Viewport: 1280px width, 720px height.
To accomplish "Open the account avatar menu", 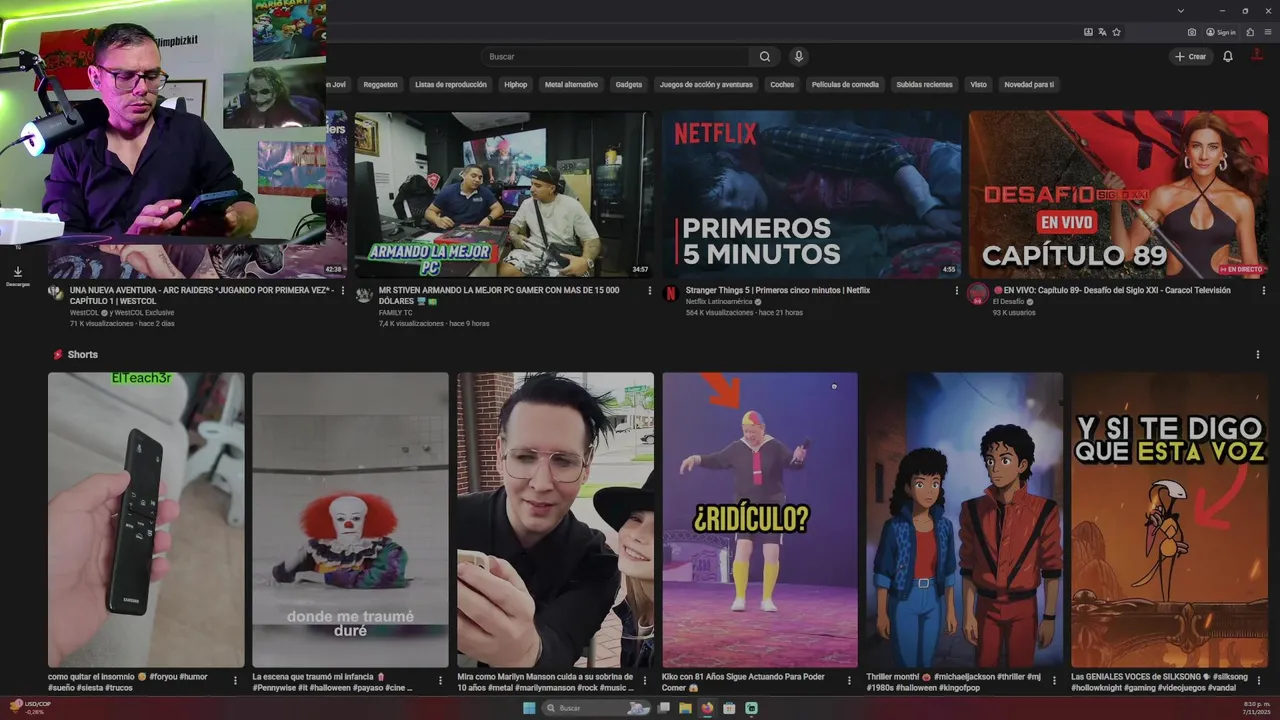I will [x=1255, y=57].
